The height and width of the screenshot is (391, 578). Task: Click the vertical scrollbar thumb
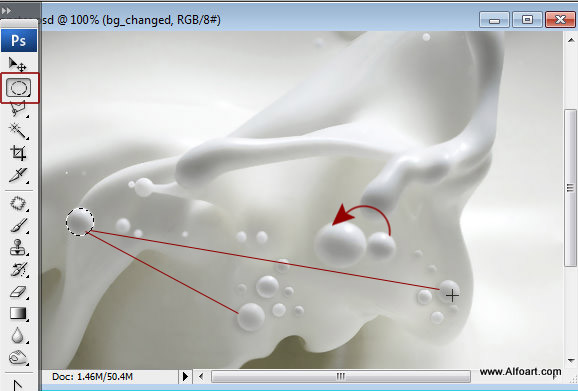(571, 187)
